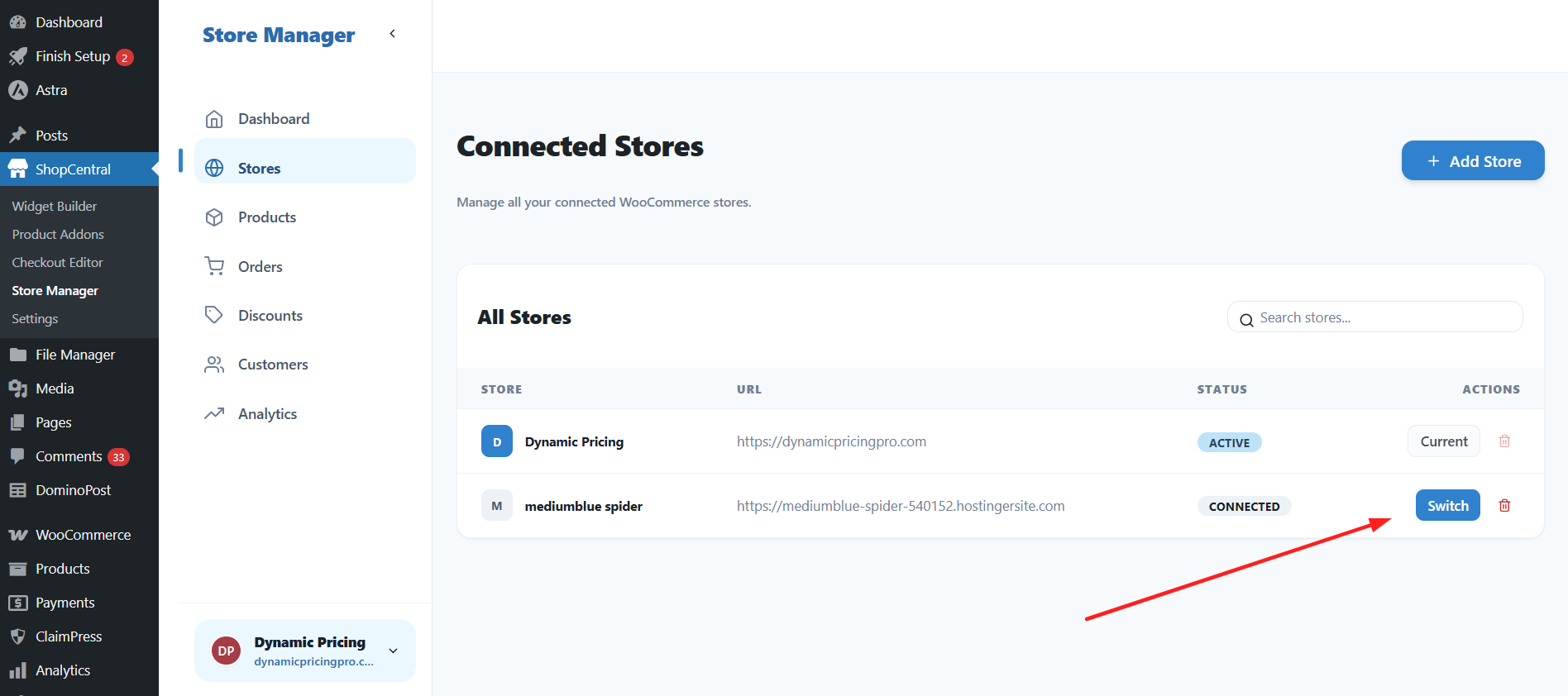The width and height of the screenshot is (1568, 696).
Task: Click the Media icon in the sidebar
Action: (x=17, y=389)
